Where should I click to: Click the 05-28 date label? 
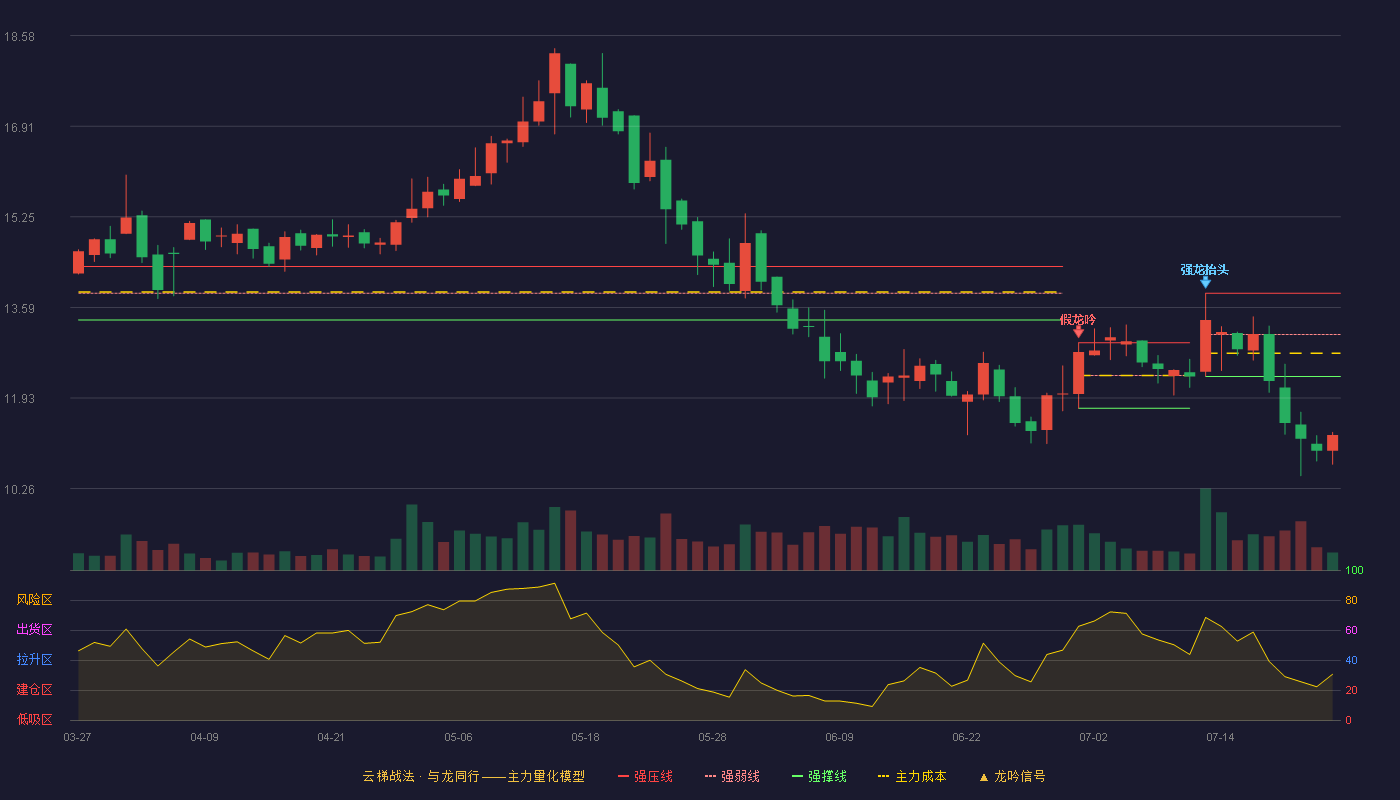click(x=712, y=737)
